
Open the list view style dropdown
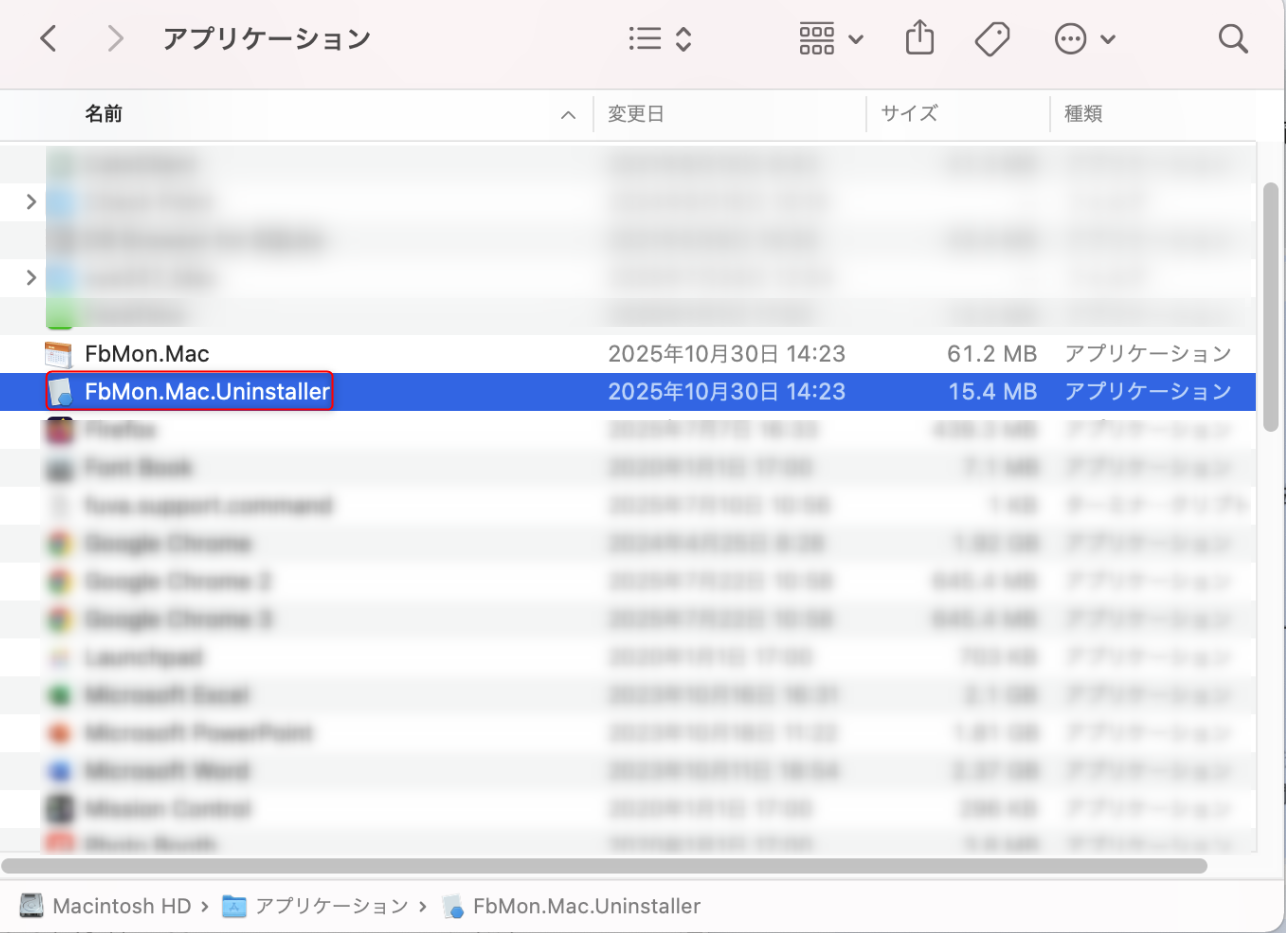coord(658,38)
